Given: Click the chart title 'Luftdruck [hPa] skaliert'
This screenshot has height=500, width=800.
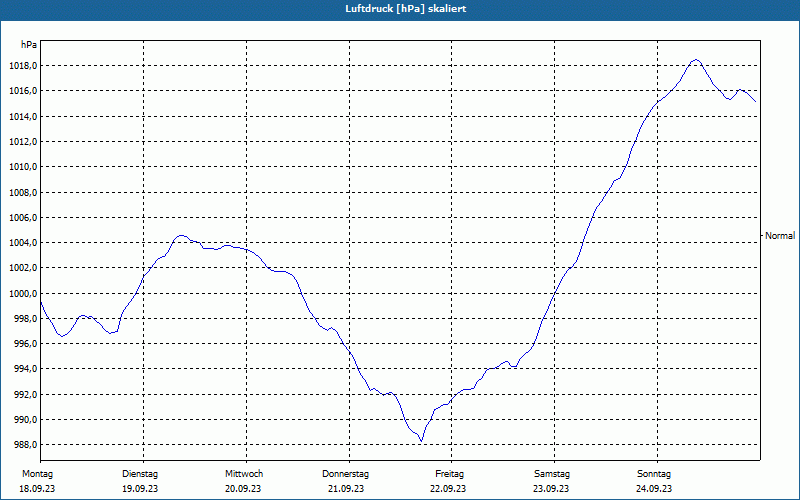Looking at the screenshot, I should [x=405, y=9].
